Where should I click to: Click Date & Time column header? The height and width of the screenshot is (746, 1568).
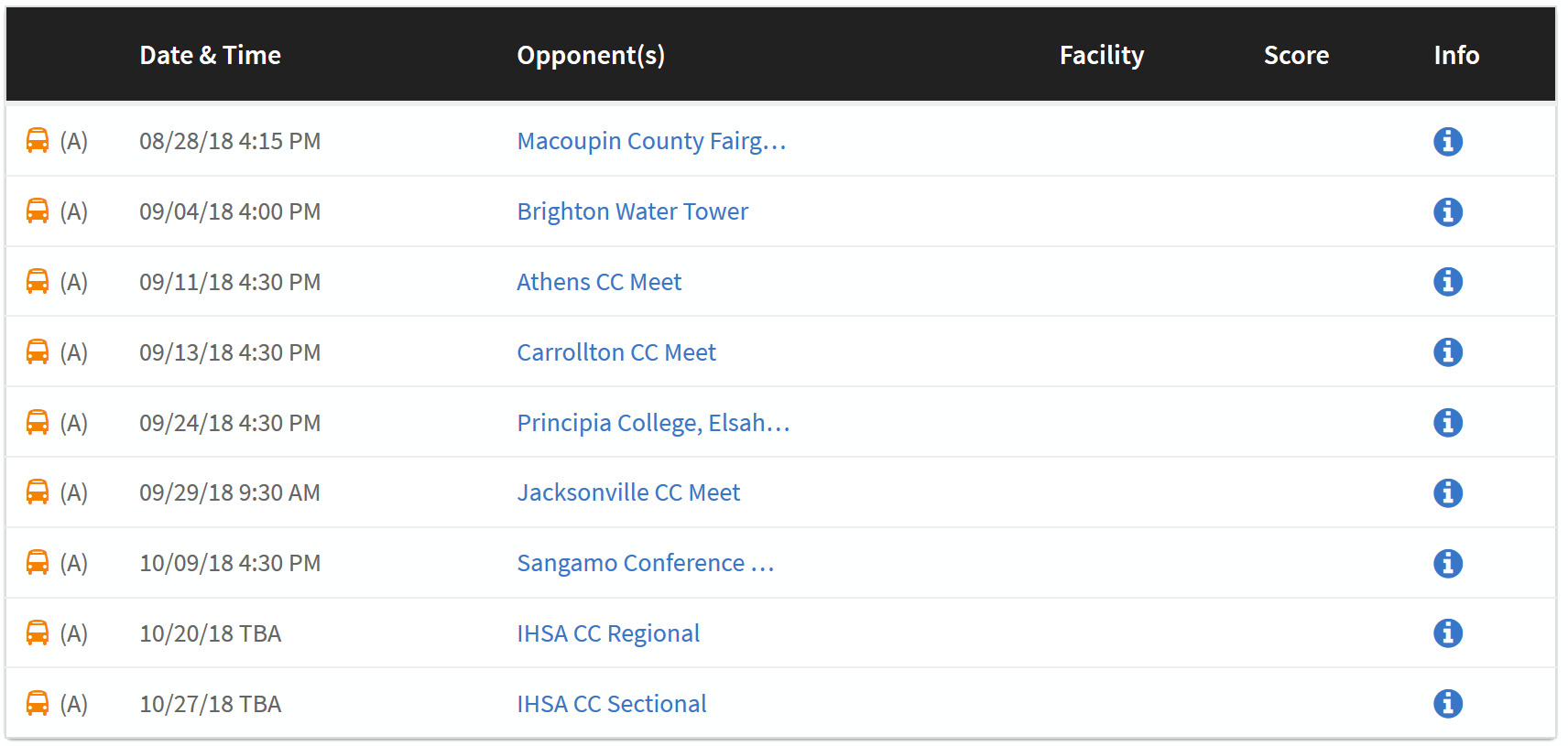(210, 55)
